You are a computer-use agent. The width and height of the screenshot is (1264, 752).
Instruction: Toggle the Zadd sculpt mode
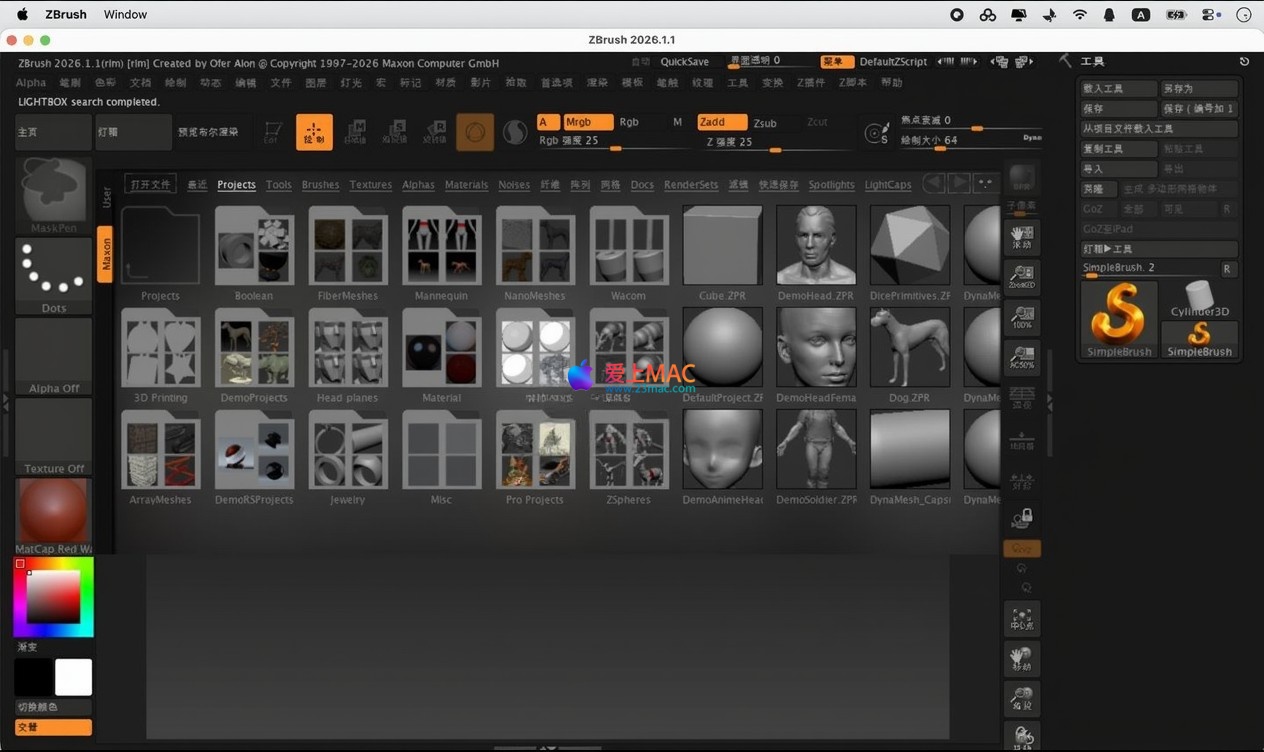tap(721, 122)
